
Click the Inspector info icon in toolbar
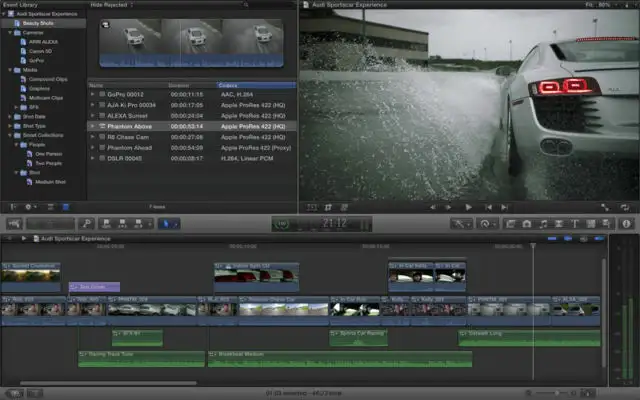[x=627, y=223]
